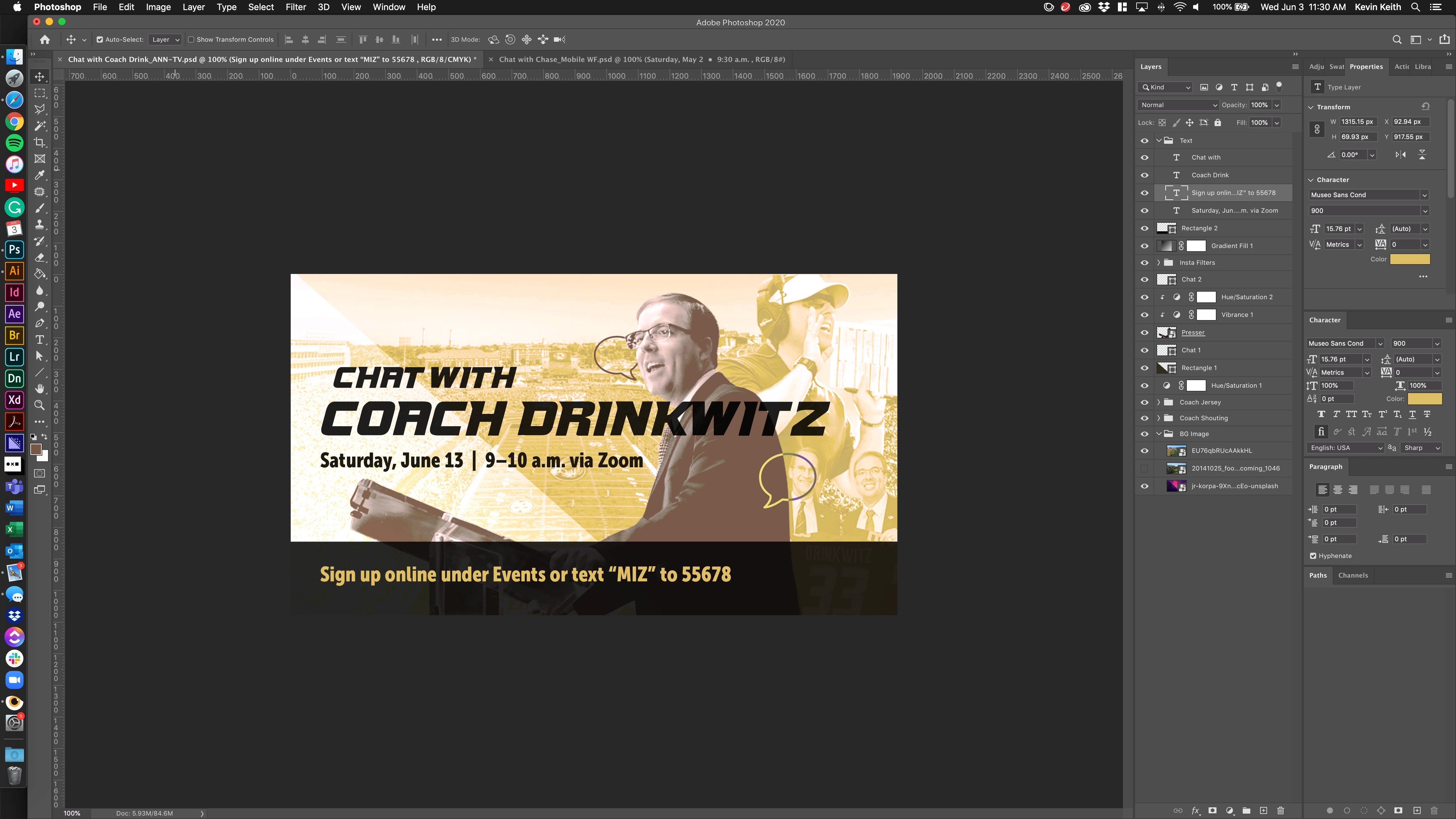This screenshot has height=819, width=1456.
Task: Click the Color swatch in Character panel
Action: tap(1424, 398)
